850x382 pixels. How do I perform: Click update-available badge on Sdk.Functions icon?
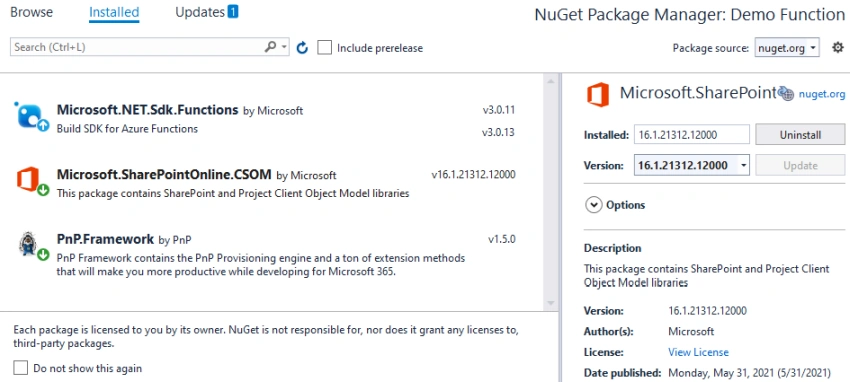(x=43, y=126)
